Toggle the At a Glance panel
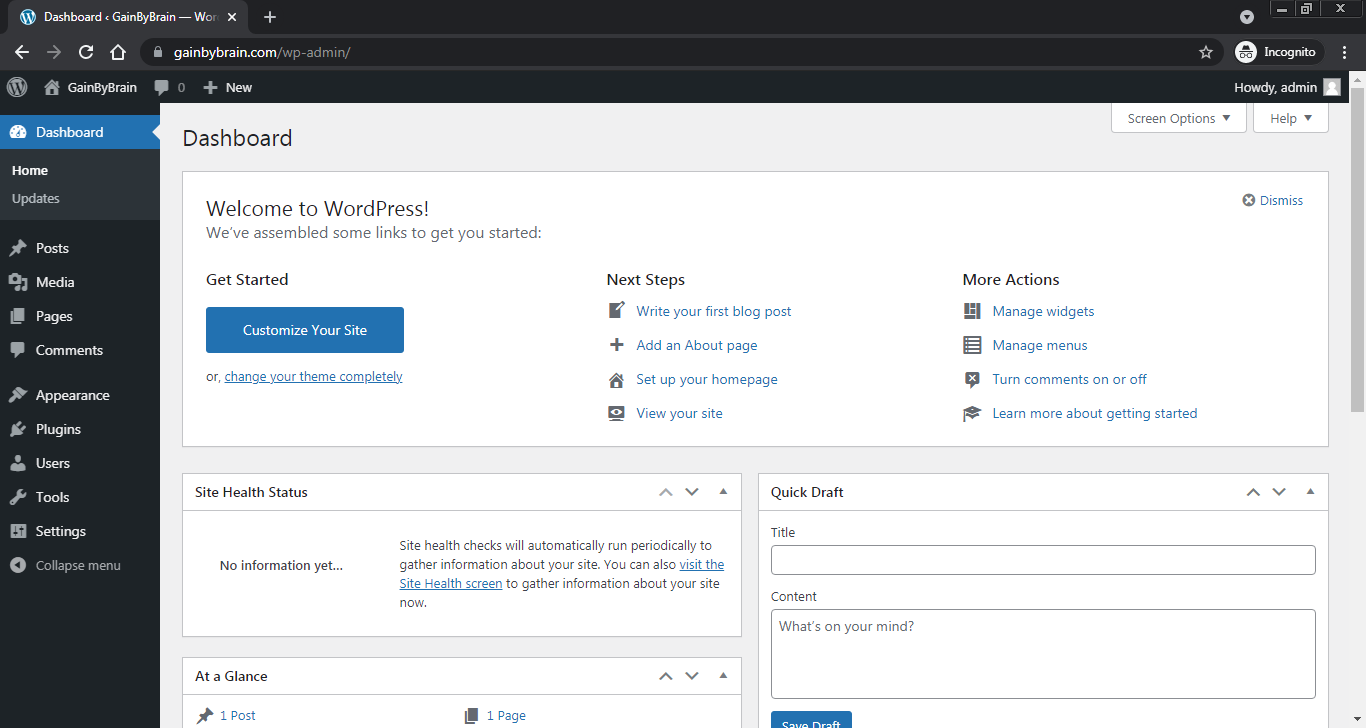 (x=723, y=676)
